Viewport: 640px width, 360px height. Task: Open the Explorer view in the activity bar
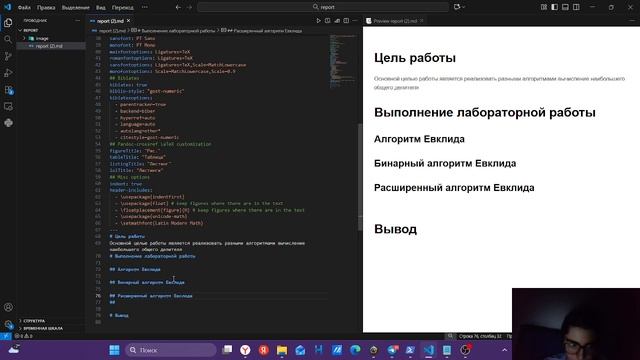[x=8, y=23]
